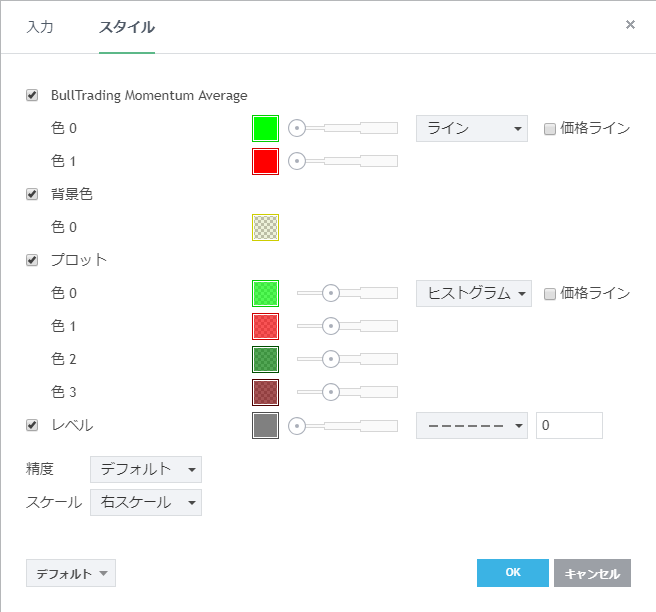Click the レベル value input field
656x612 pixels.
pyautogui.click(x=569, y=425)
